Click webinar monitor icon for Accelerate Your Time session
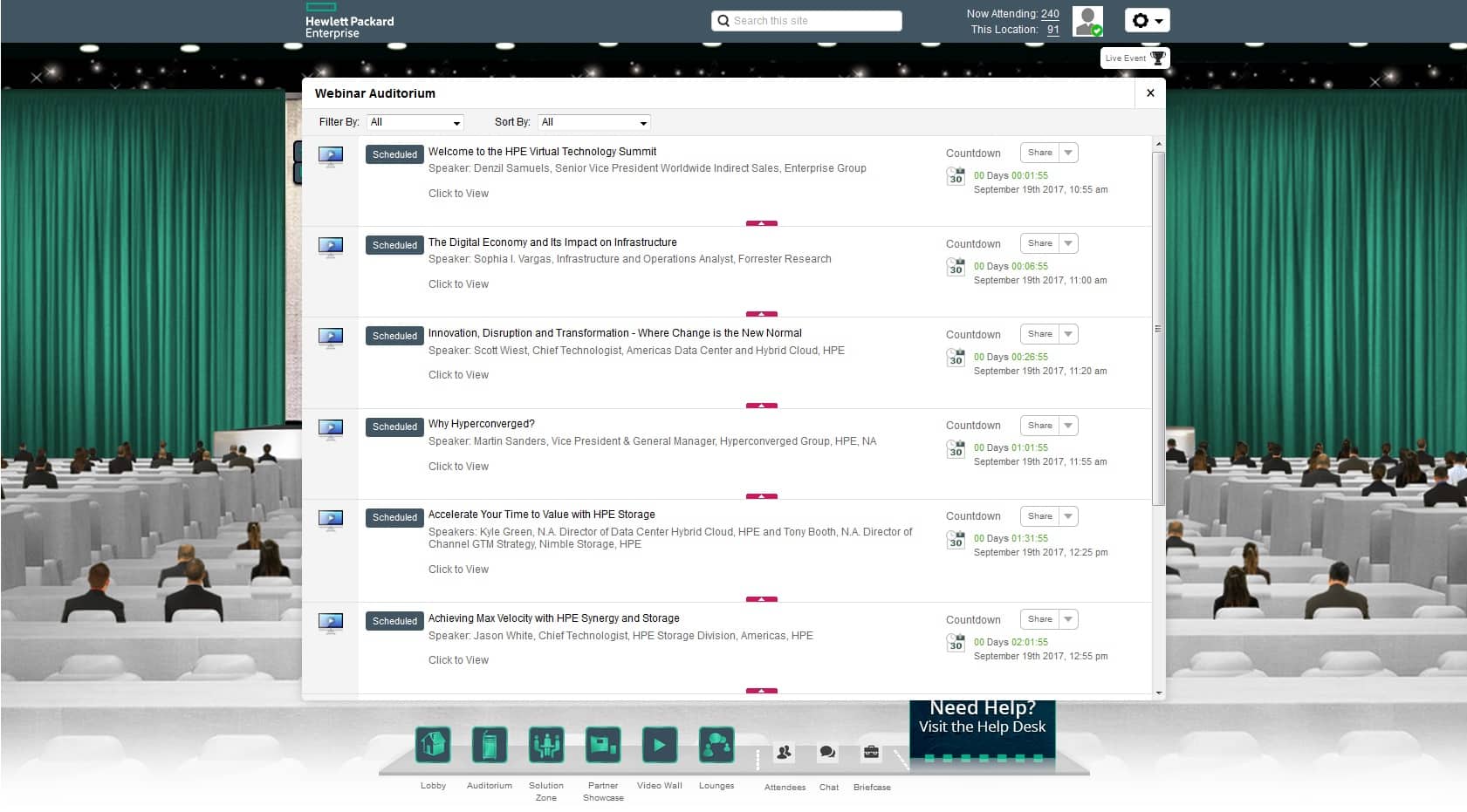1467x812 pixels. [331, 520]
